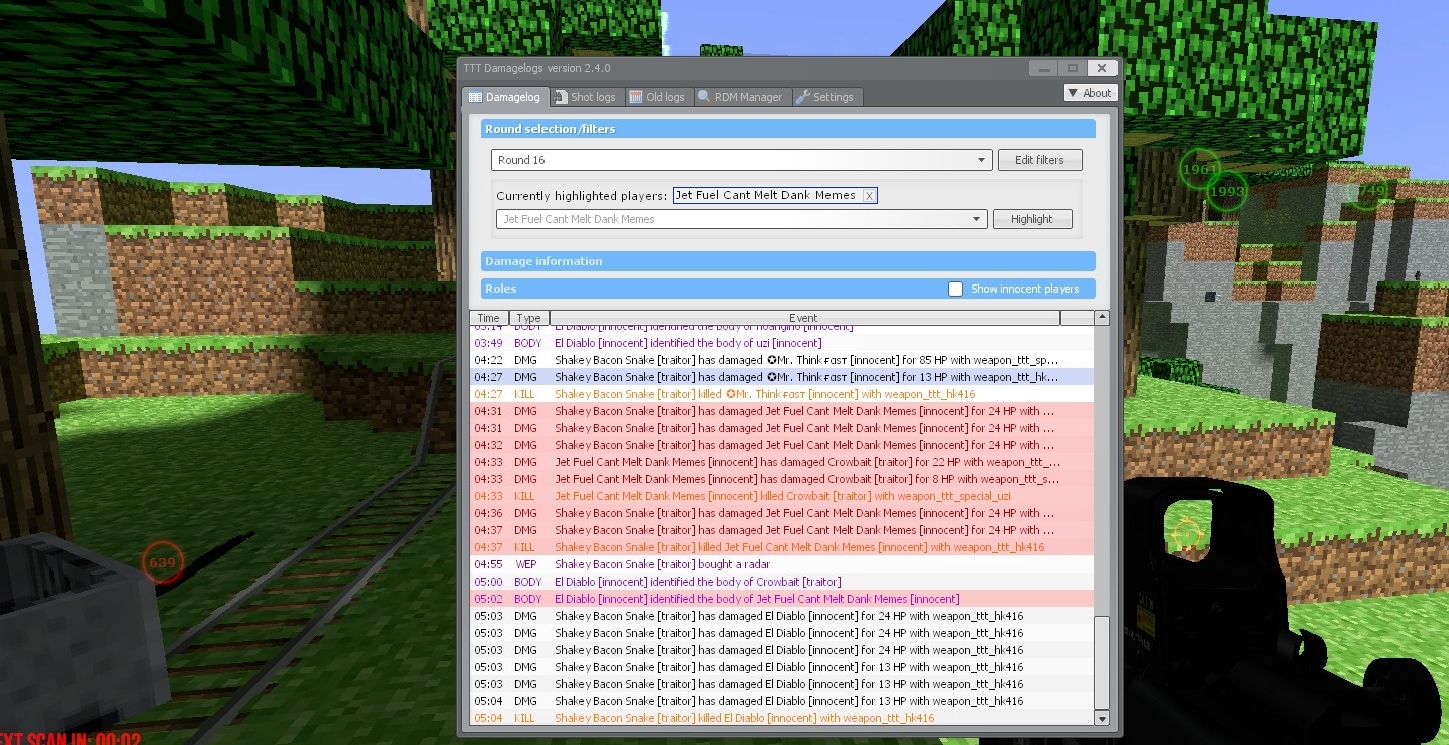The width and height of the screenshot is (1449, 745).
Task: Select the 05:02 BODY Jet Fuel identified row
Action: 782,599
